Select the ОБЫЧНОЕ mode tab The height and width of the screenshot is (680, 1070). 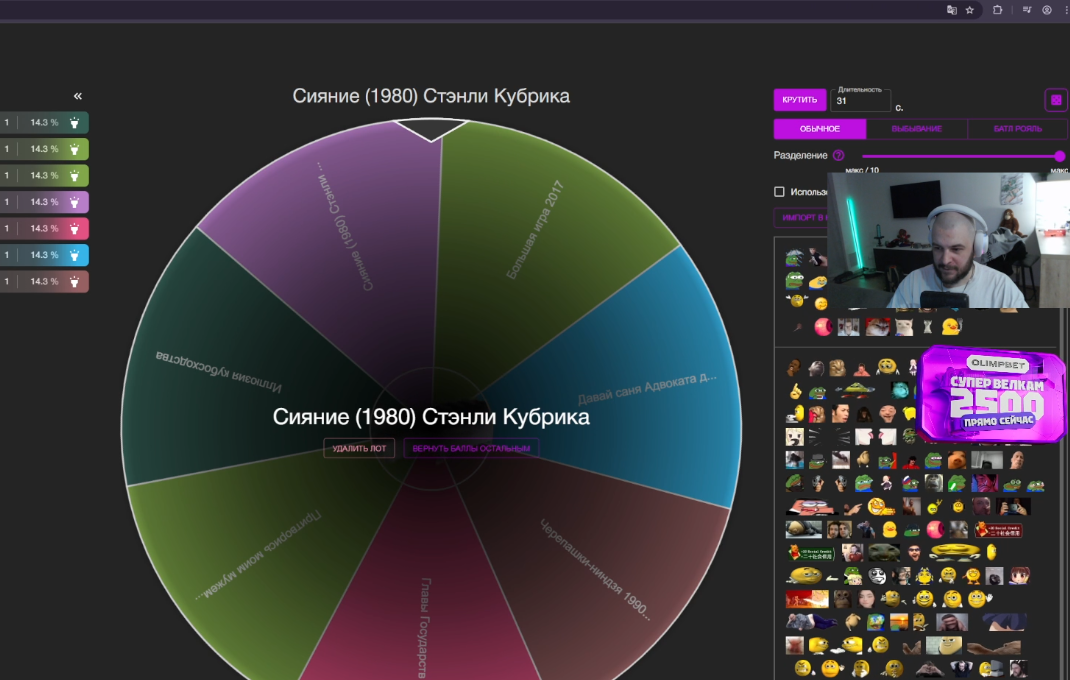[820, 128]
